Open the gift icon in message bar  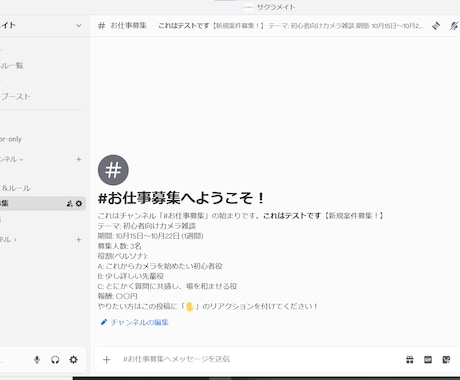(410, 359)
